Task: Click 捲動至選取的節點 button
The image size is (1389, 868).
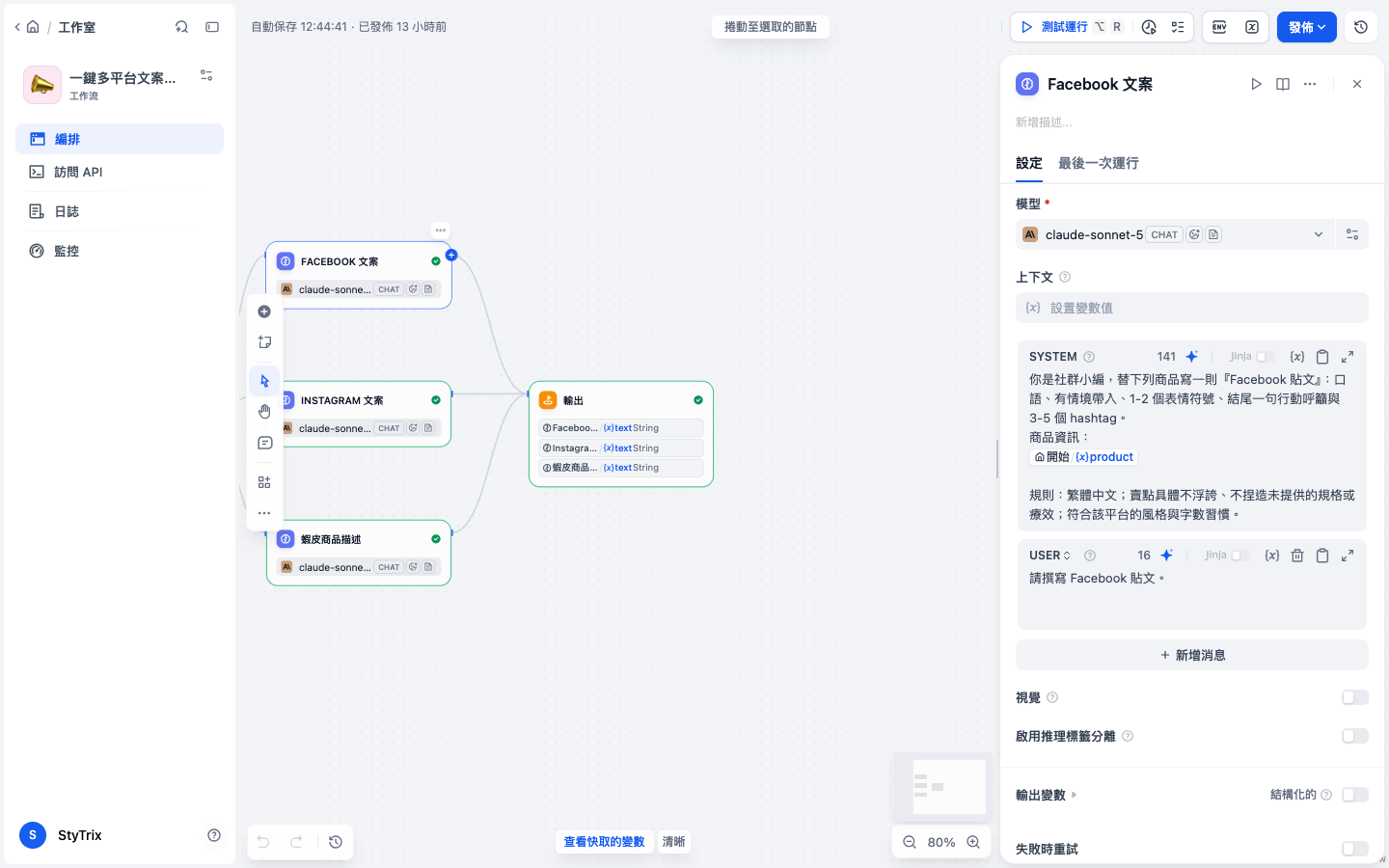Action: (771, 27)
